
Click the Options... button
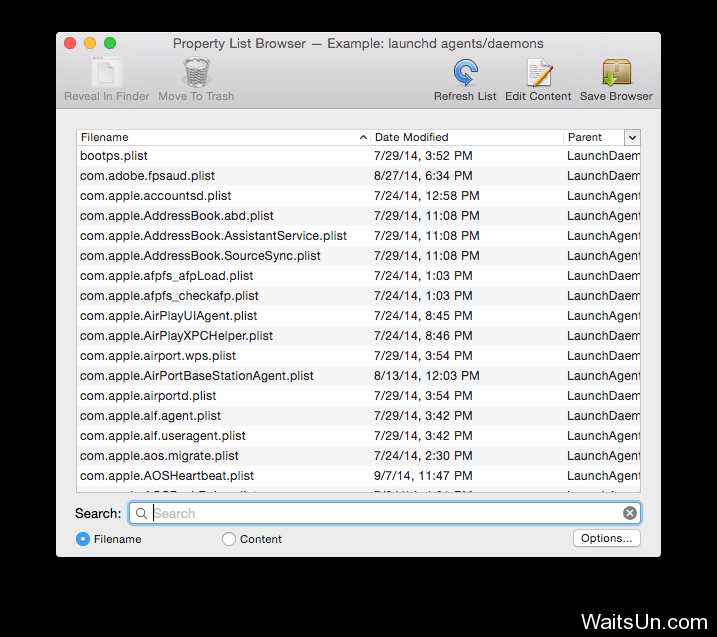pos(606,538)
